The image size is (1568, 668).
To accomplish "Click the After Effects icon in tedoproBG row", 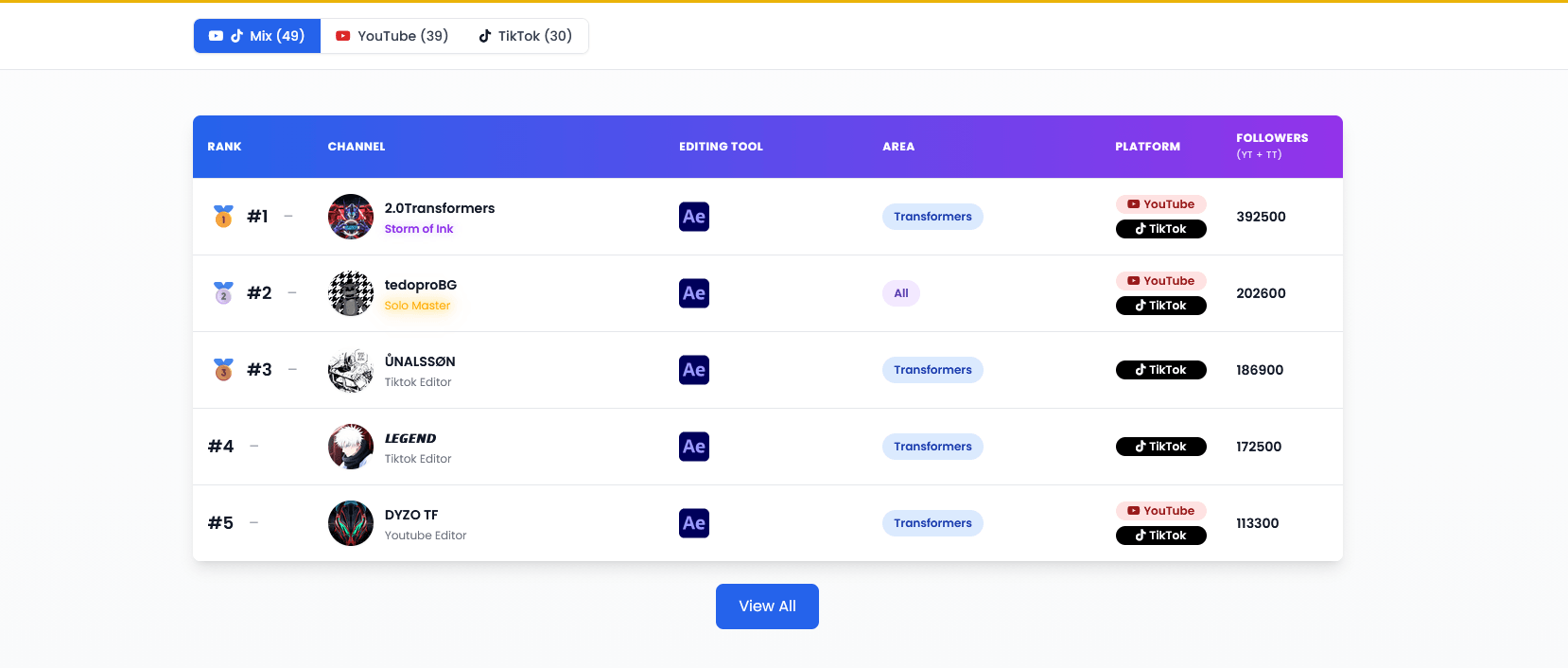I will (x=693, y=293).
